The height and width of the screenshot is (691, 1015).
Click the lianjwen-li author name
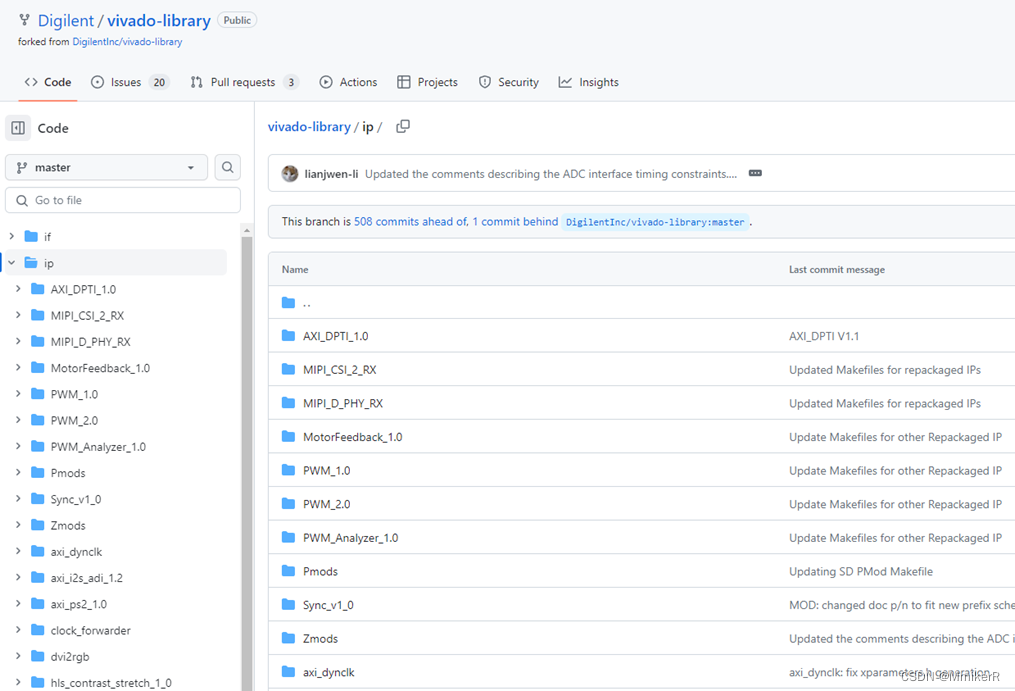tap(331, 174)
